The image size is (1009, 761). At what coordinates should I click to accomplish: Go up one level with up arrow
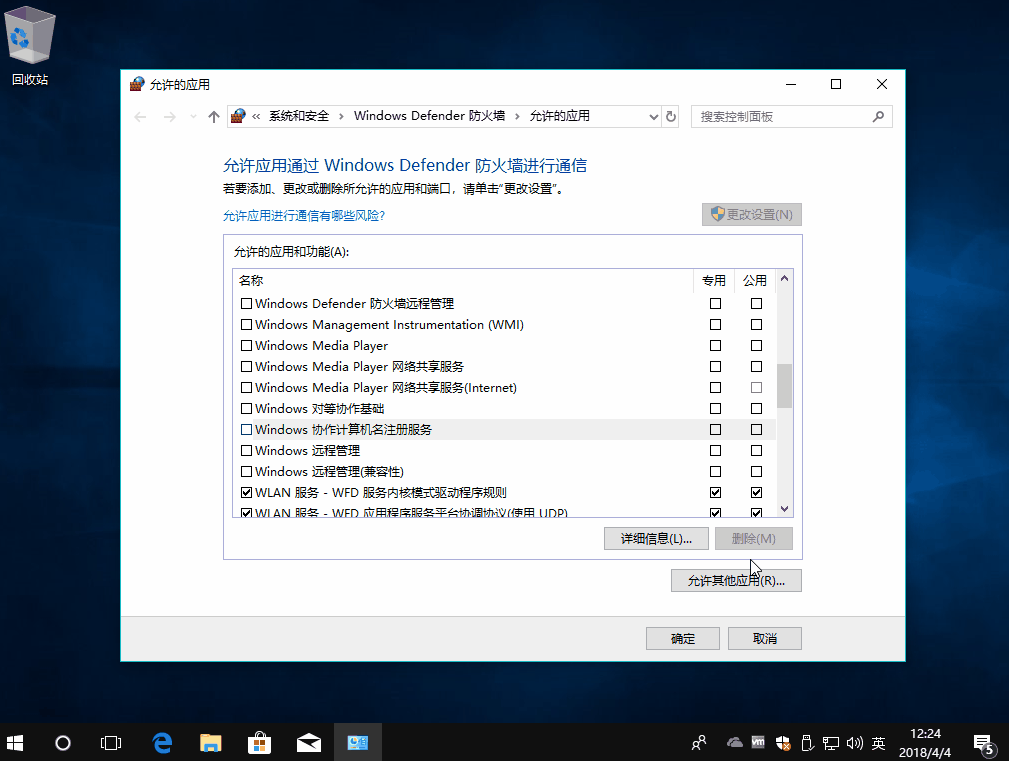214,116
